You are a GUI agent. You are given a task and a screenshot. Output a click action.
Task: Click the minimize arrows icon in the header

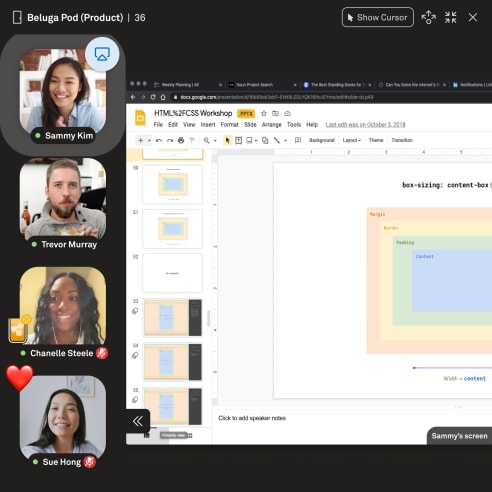450,17
